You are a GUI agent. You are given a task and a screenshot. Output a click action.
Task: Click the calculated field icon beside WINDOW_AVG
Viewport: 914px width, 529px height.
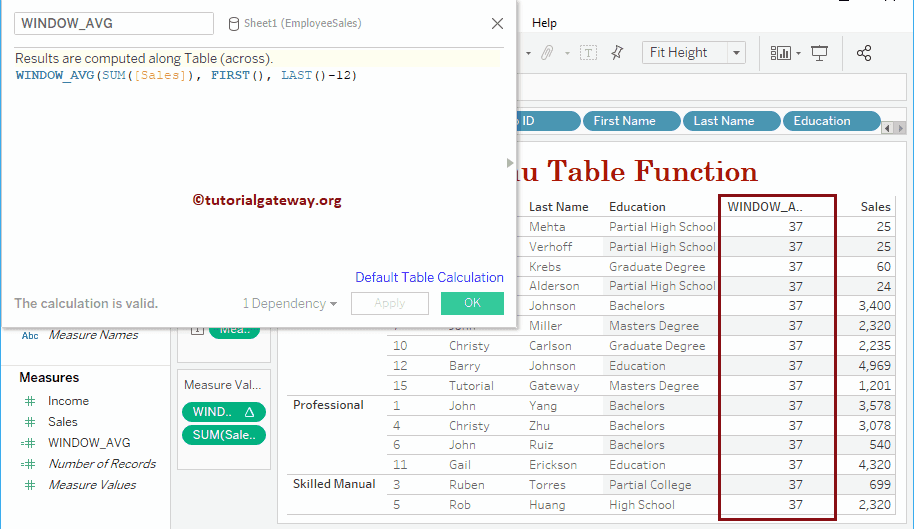pyautogui.click(x=28, y=443)
